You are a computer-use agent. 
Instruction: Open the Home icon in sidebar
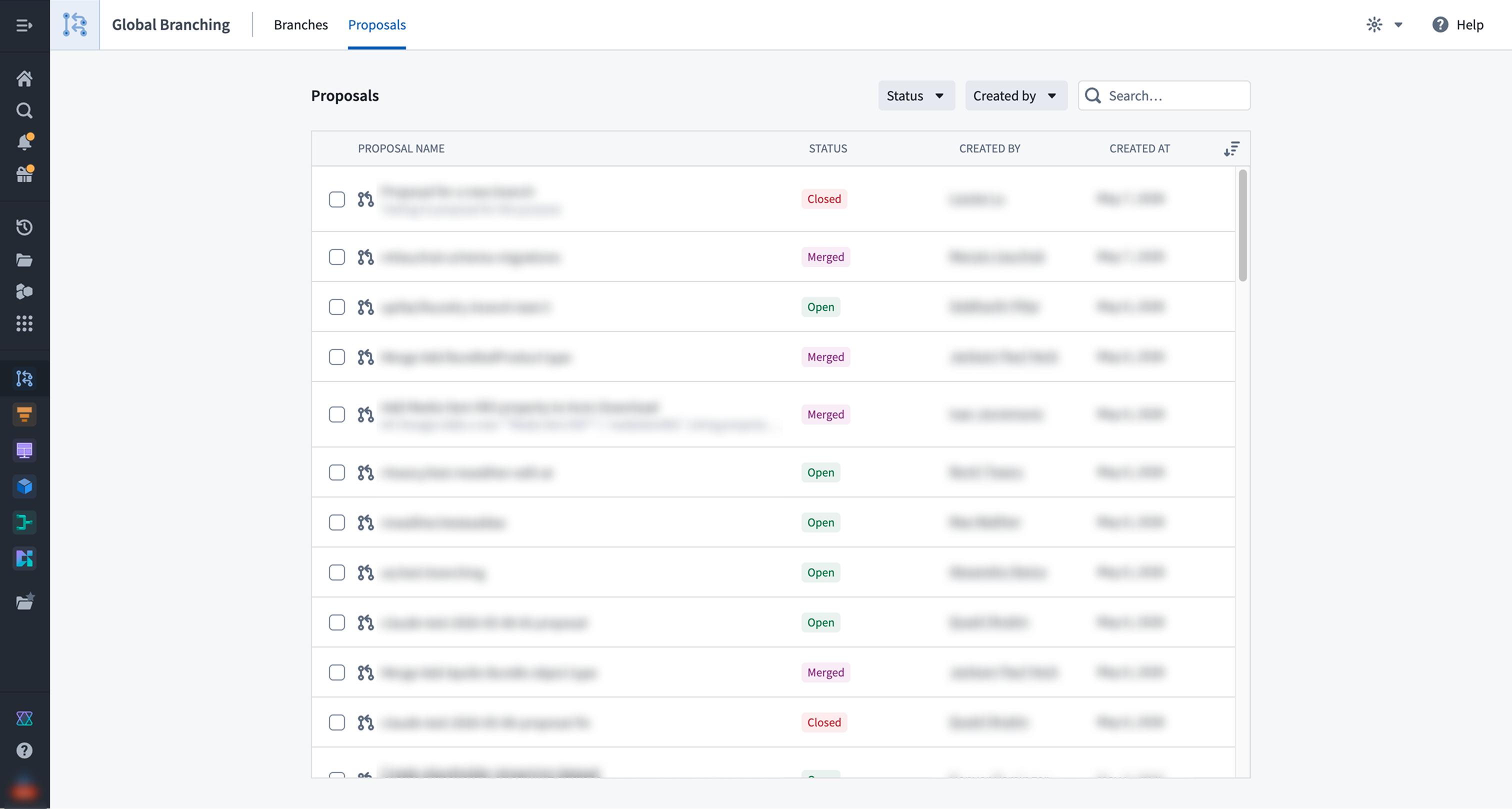pos(24,78)
